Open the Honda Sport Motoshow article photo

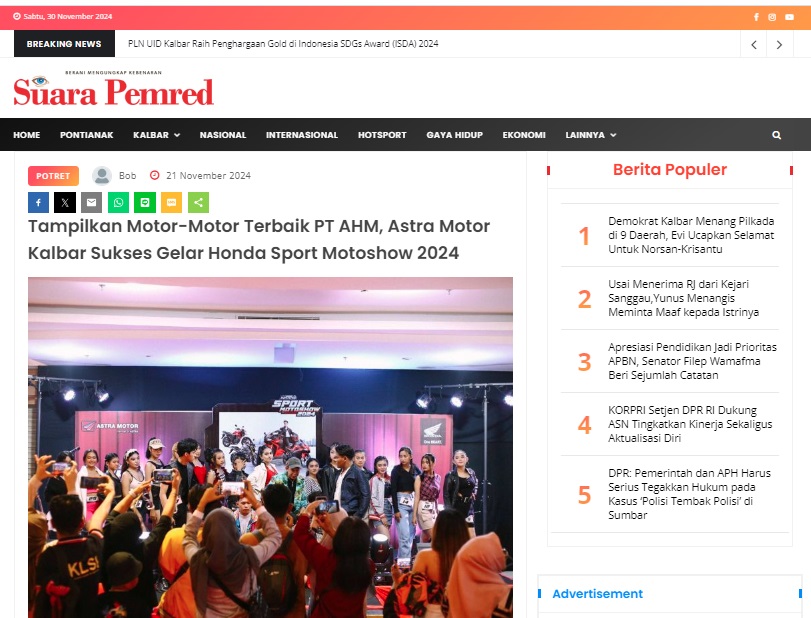[x=271, y=447]
